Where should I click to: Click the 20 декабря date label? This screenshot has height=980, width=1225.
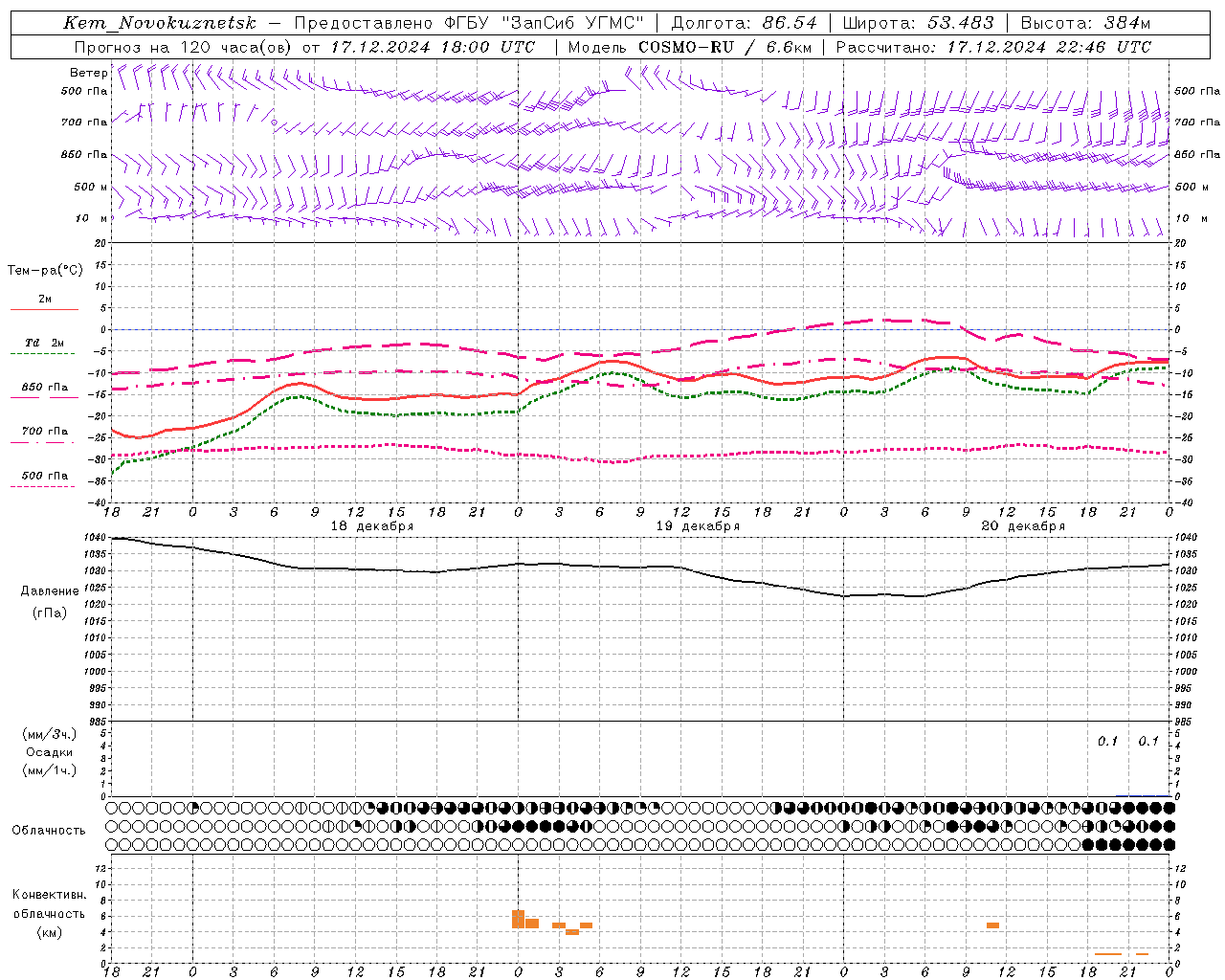pyautogui.click(x=1023, y=526)
